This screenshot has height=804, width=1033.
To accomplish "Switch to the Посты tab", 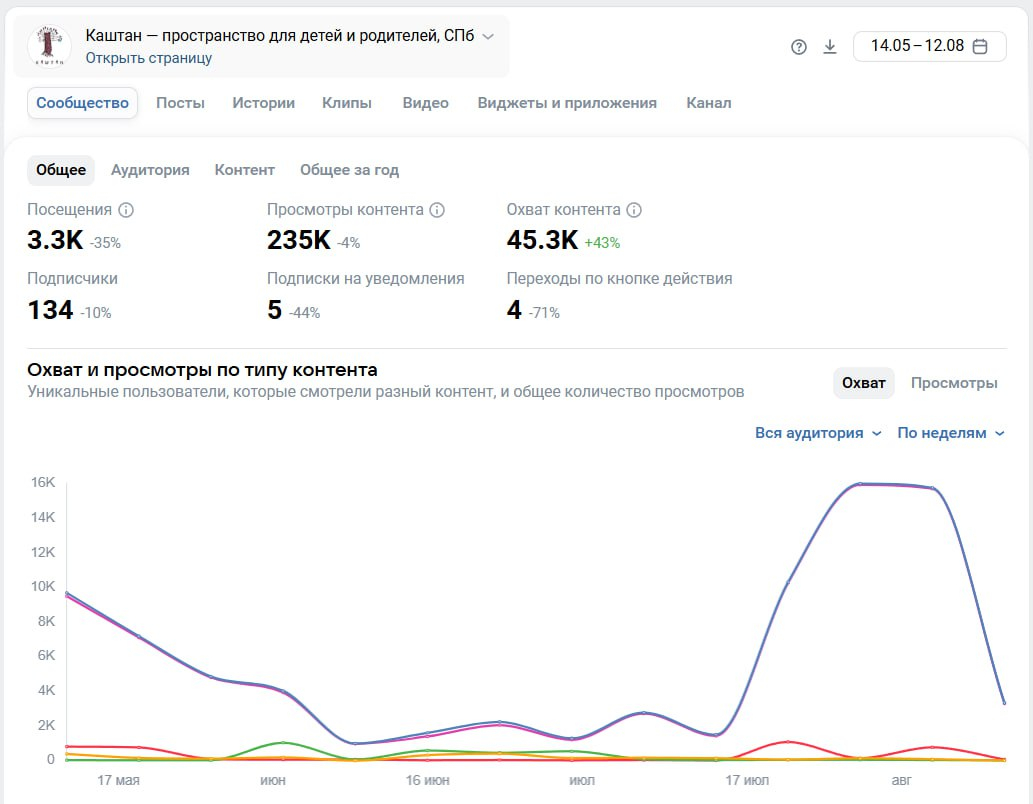I will point(181,103).
